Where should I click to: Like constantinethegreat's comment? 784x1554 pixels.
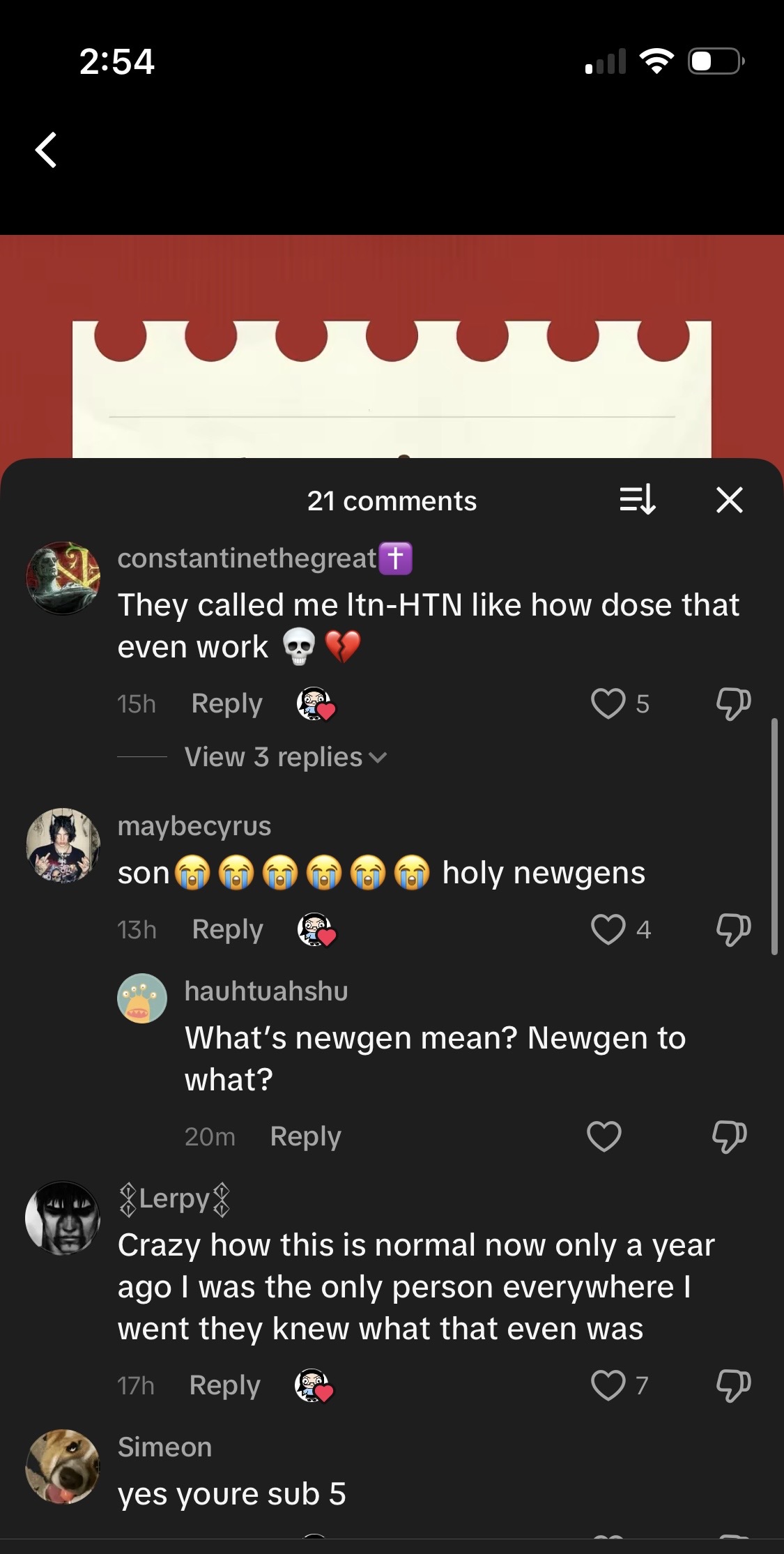pyautogui.click(x=608, y=703)
